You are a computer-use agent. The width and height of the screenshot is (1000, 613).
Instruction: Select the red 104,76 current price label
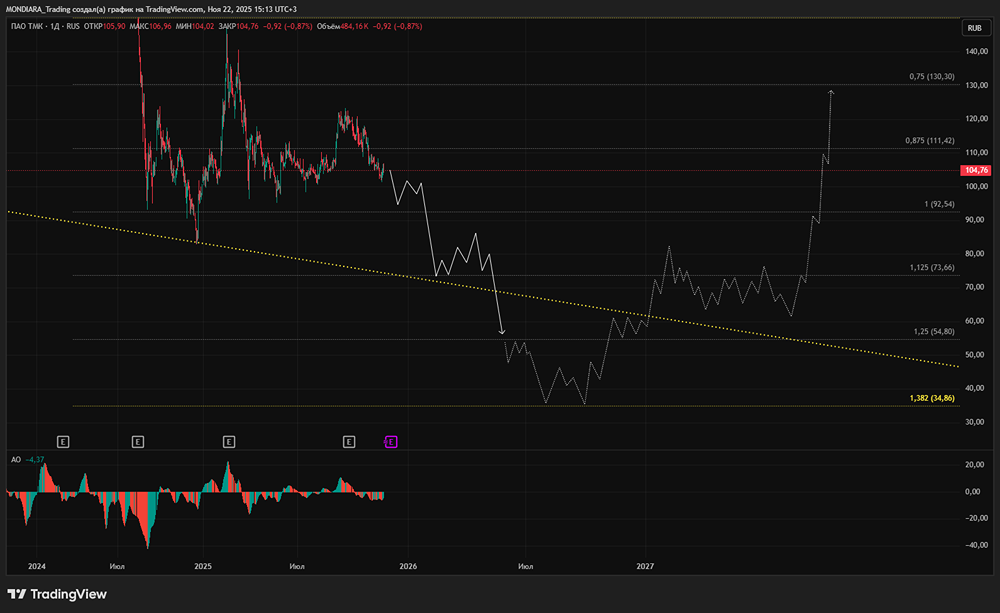click(976, 170)
